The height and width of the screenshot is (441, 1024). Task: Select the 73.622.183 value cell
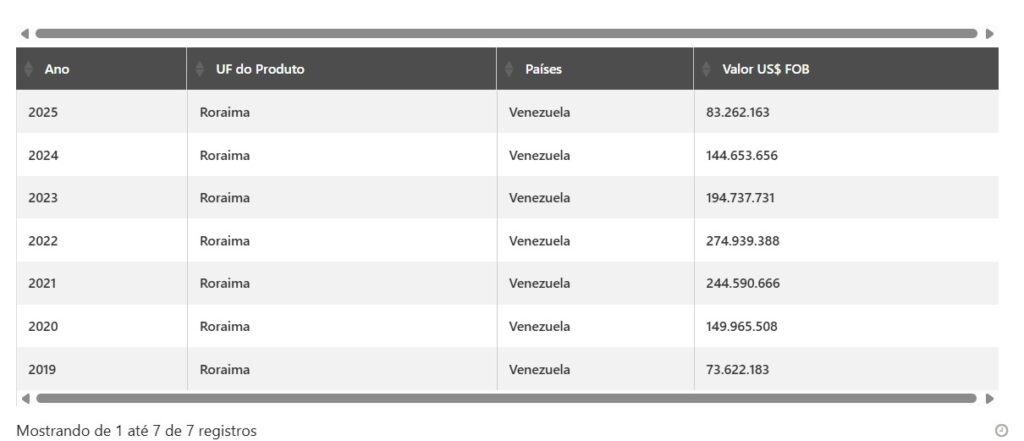tap(738, 369)
